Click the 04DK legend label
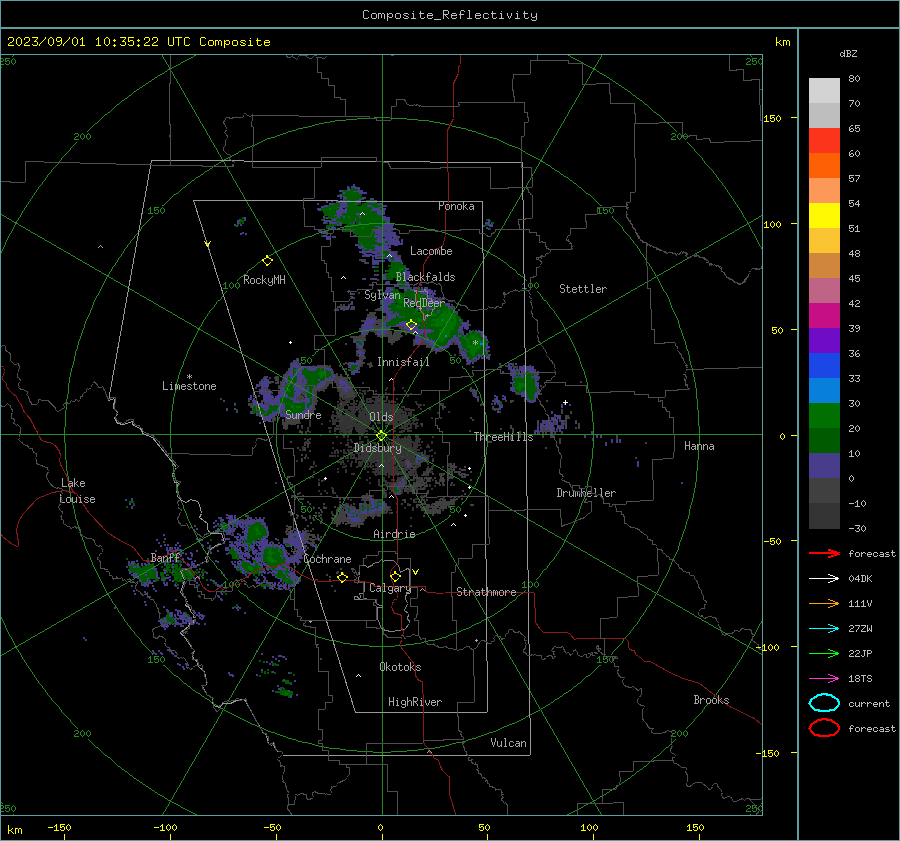Viewport: 900px width, 841px height. tap(860, 579)
